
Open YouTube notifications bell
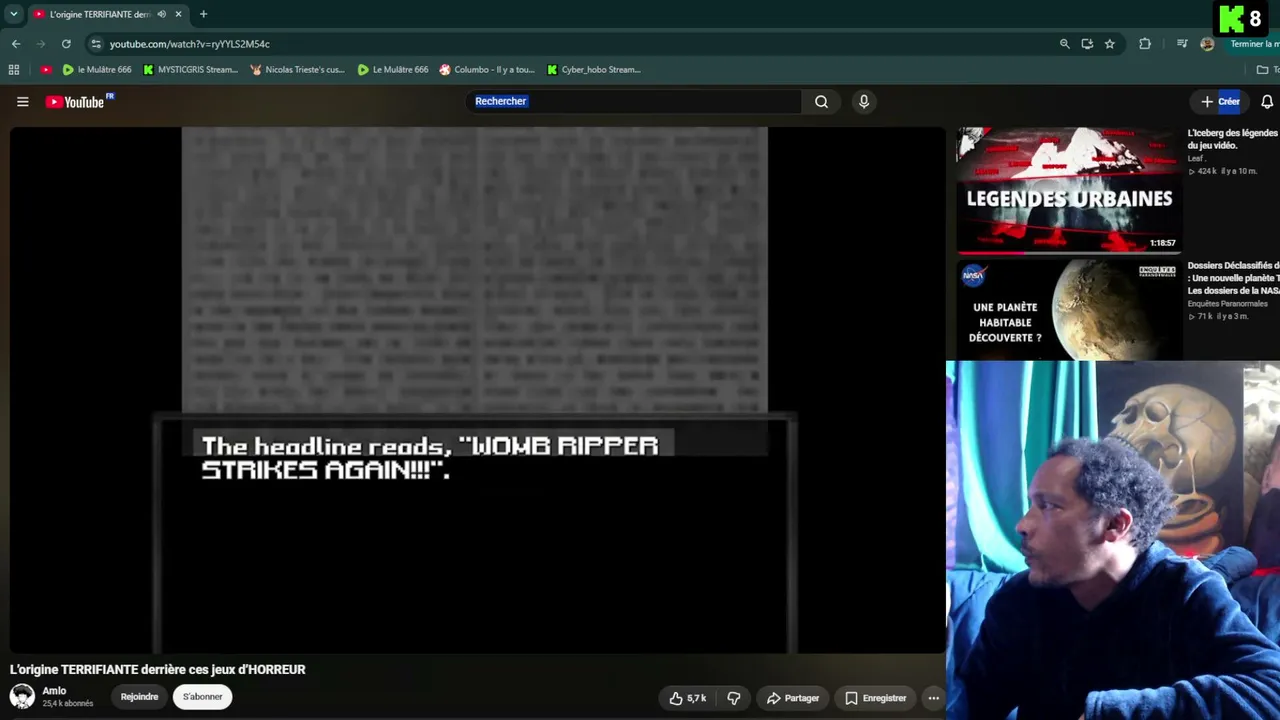(x=1266, y=101)
